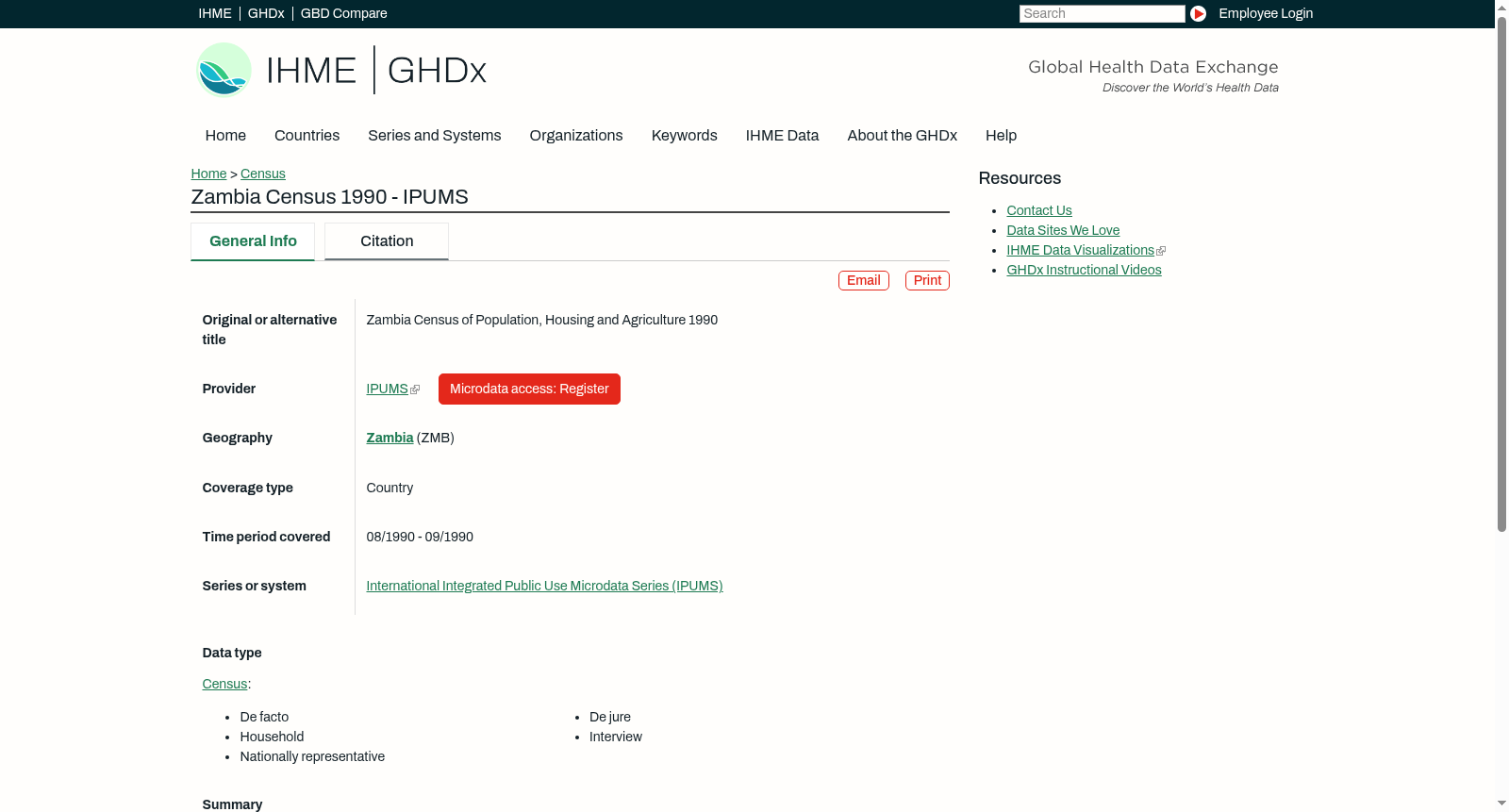Viewport: 1509px width, 812px height.
Task: Select the General Info tab
Action: [253, 241]
